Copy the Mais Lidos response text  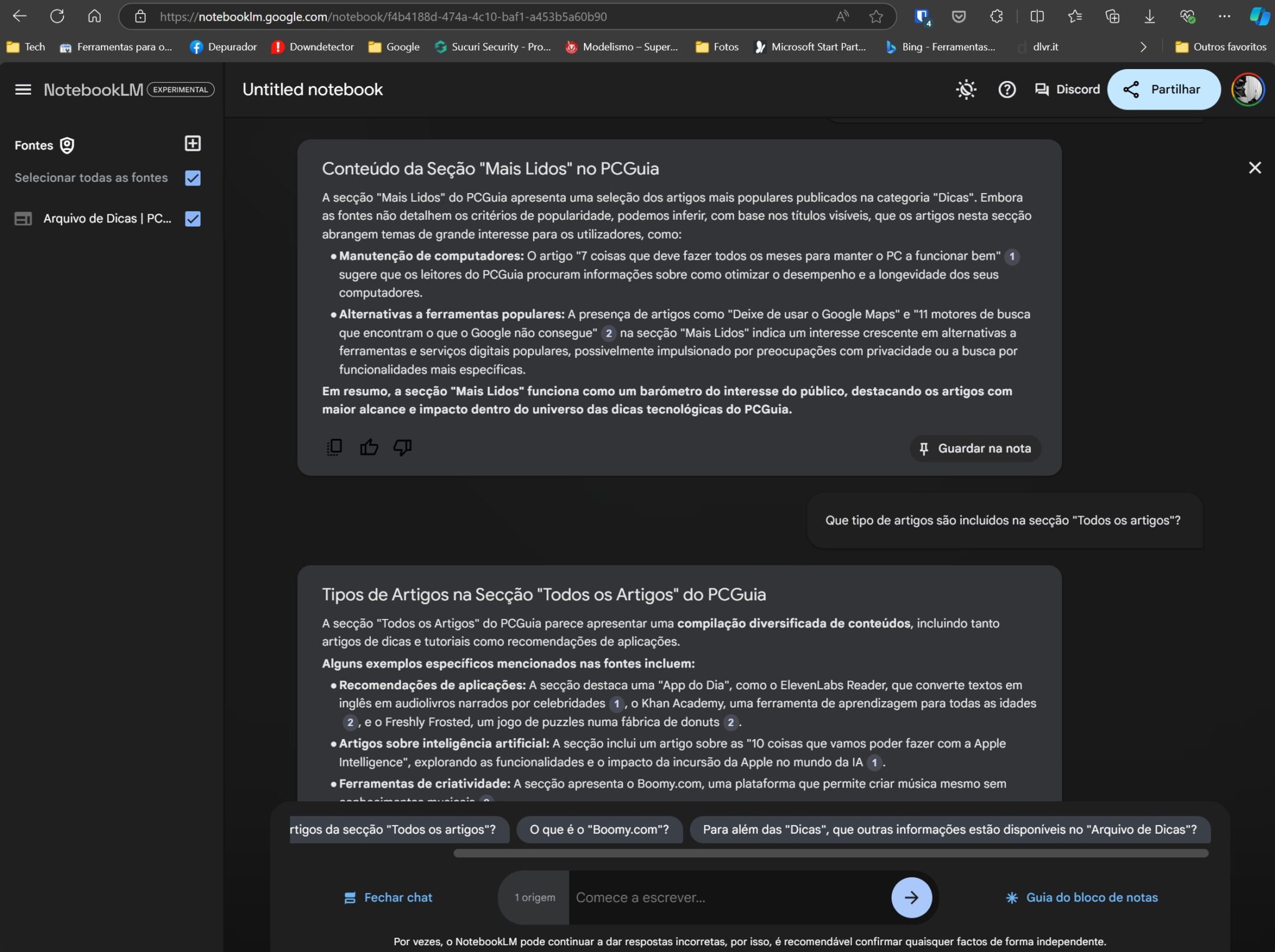point(334,448)
